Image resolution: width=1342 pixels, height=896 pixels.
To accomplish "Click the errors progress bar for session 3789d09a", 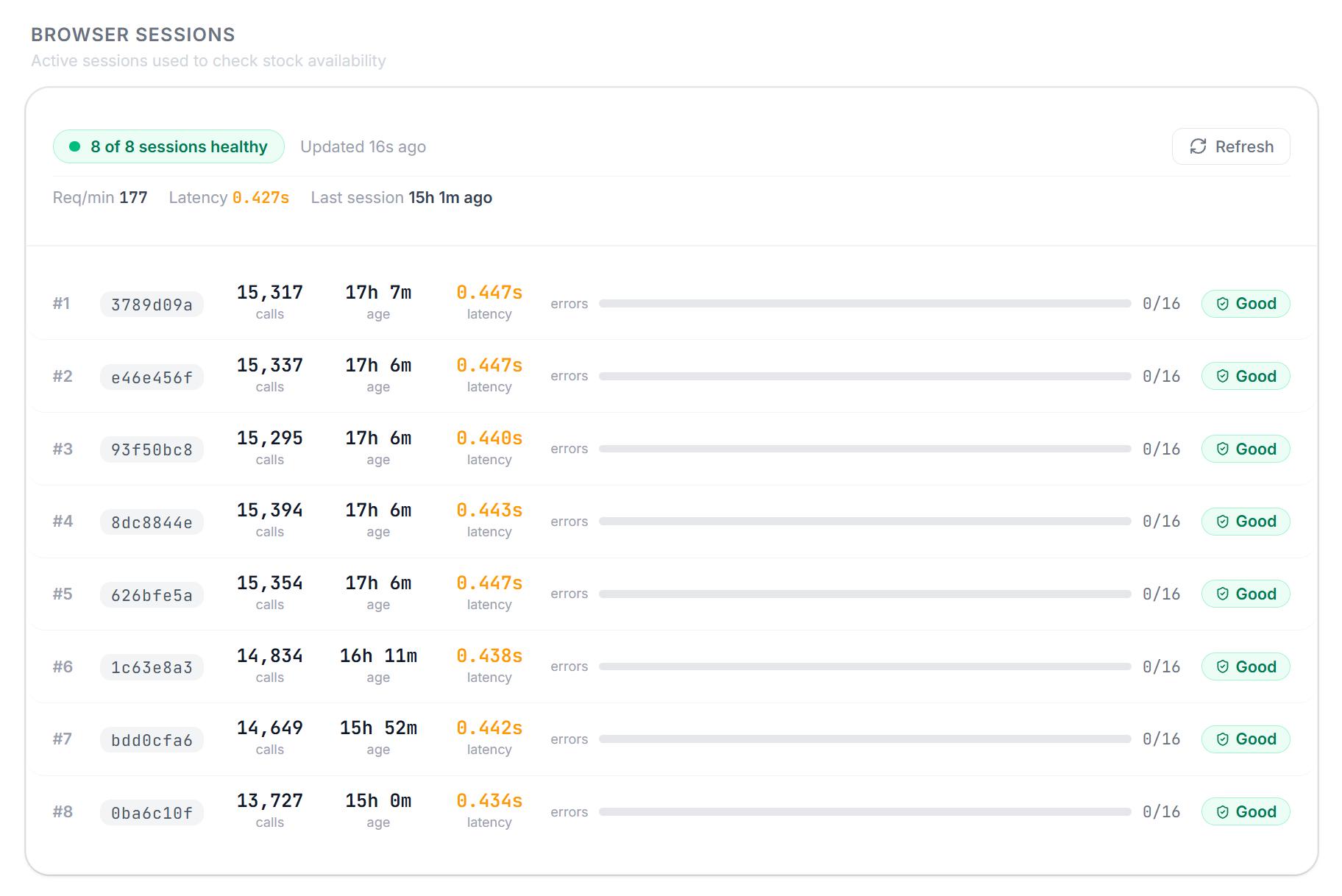I will (865, 303).
